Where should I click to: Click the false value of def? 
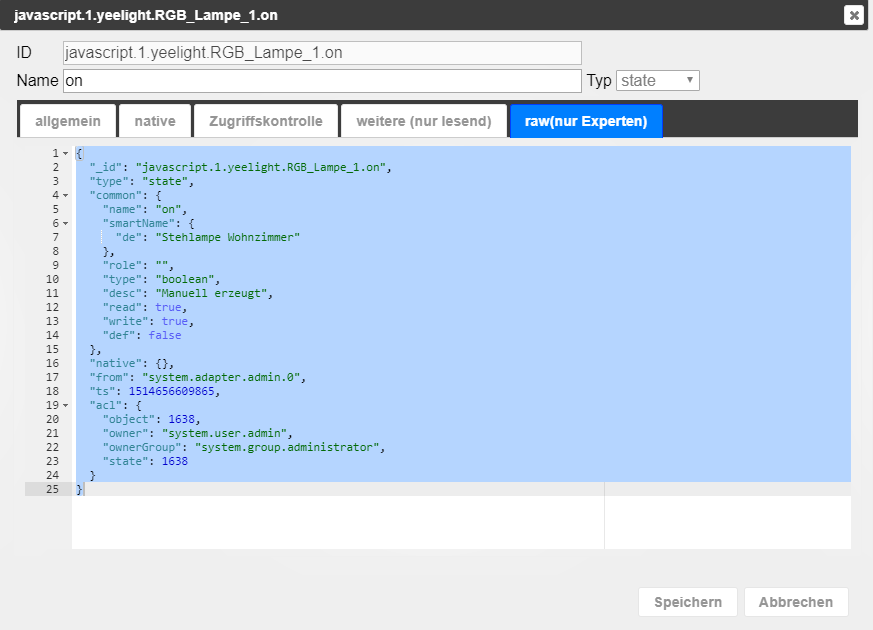pyautogui.click(x=165, y=335)
